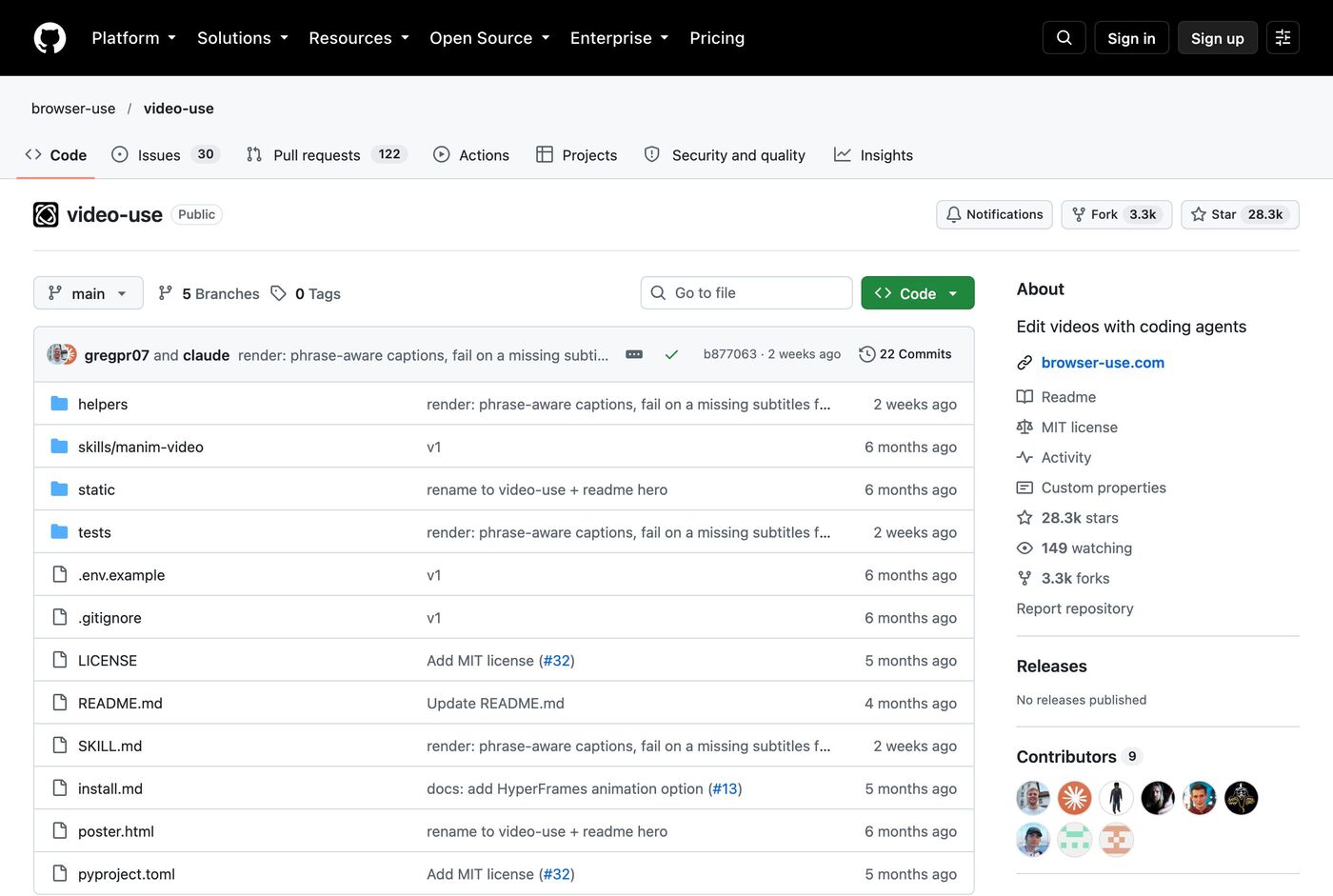The image size is (1333, 896).
Task: Click the Report repository link
Action: 1075,608
